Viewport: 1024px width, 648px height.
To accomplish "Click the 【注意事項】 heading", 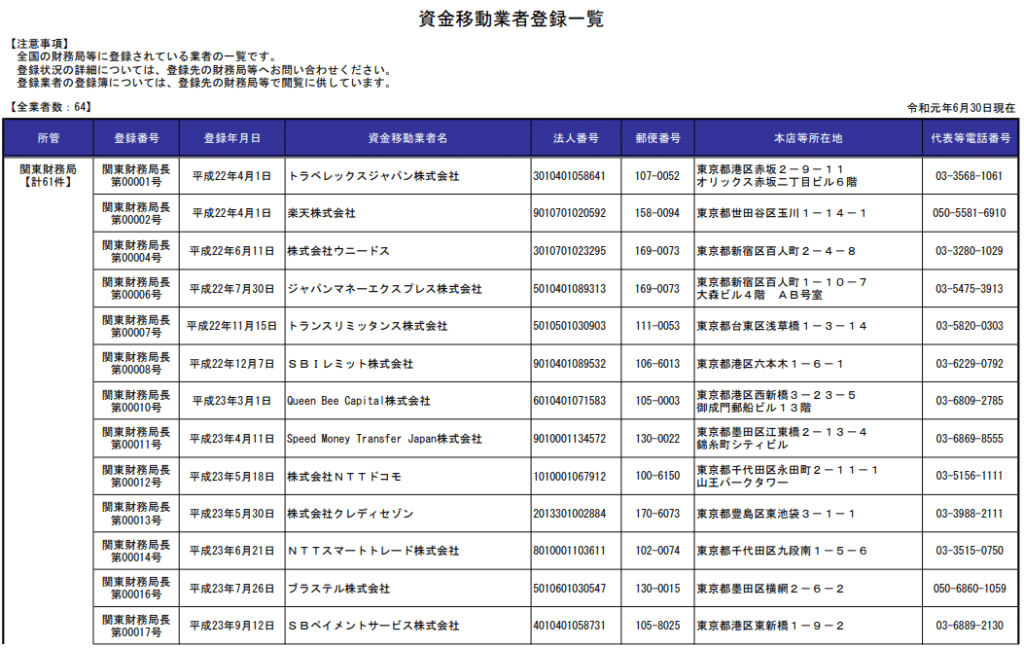I will (x=40, y=44).
